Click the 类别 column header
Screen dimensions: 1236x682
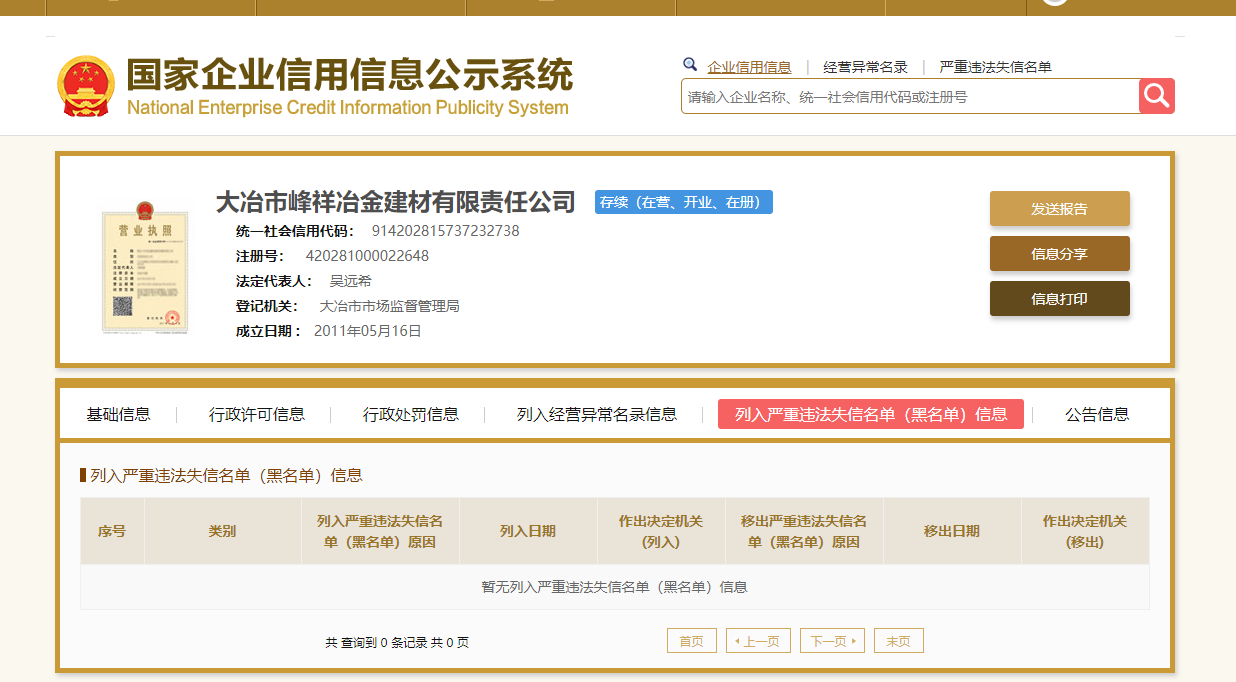coord(222,531)
